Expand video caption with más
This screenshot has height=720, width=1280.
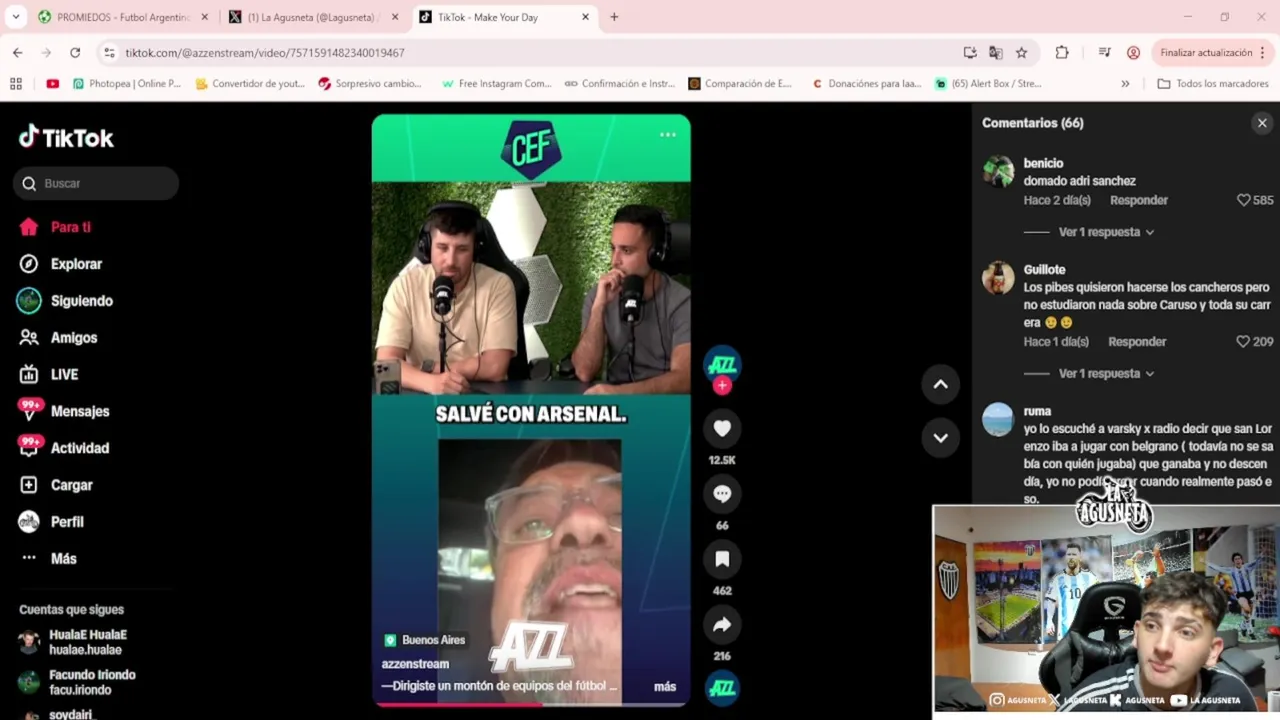665,686
